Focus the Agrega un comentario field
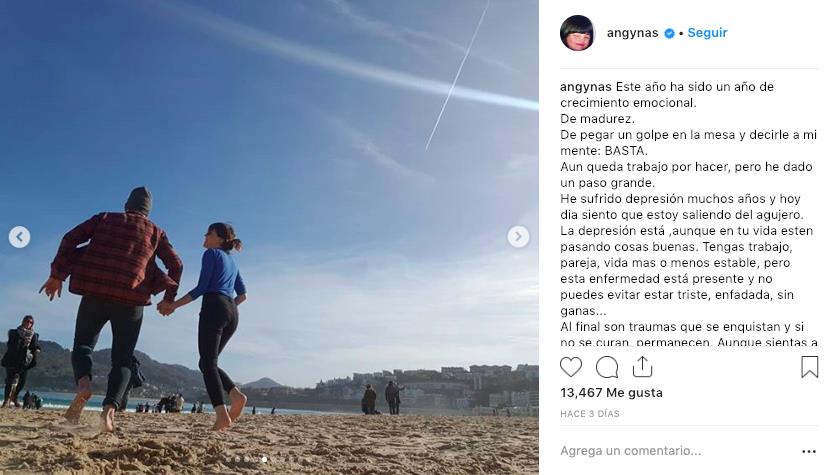Image resolution: width=839 pixels, height=475 pixels. tap(675, 451)
